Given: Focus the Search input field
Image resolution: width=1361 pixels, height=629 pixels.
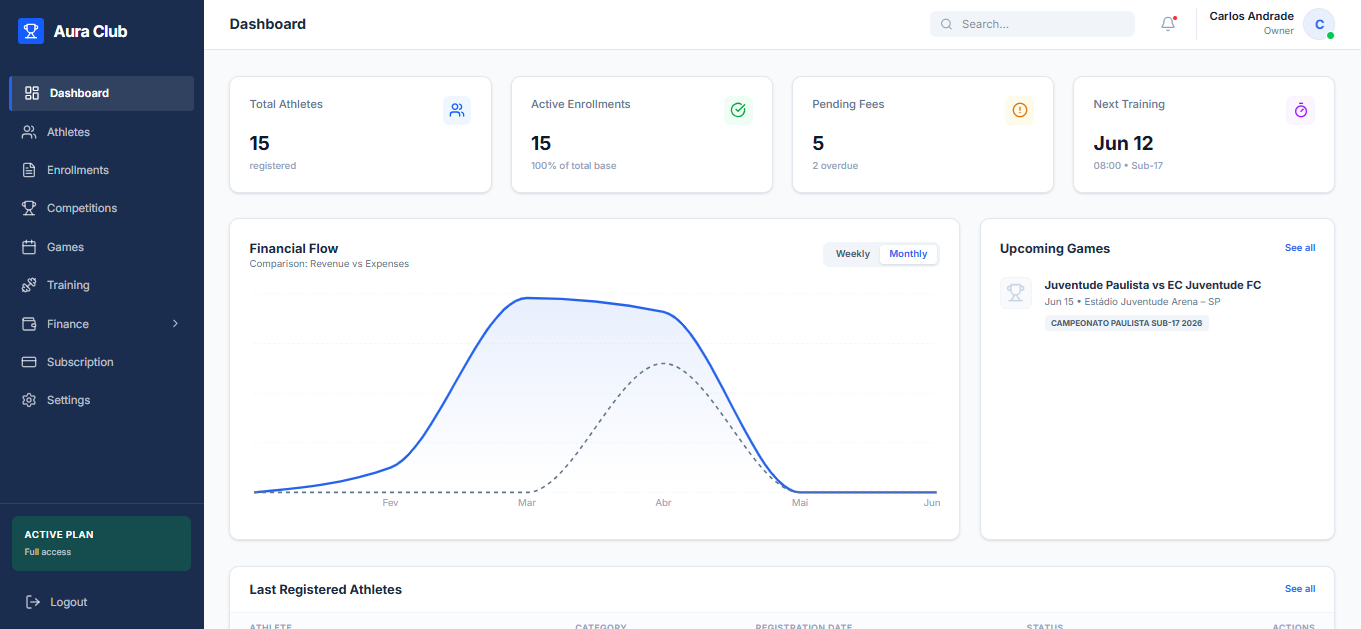Looking at the screenshot, I should point(1032,24).
